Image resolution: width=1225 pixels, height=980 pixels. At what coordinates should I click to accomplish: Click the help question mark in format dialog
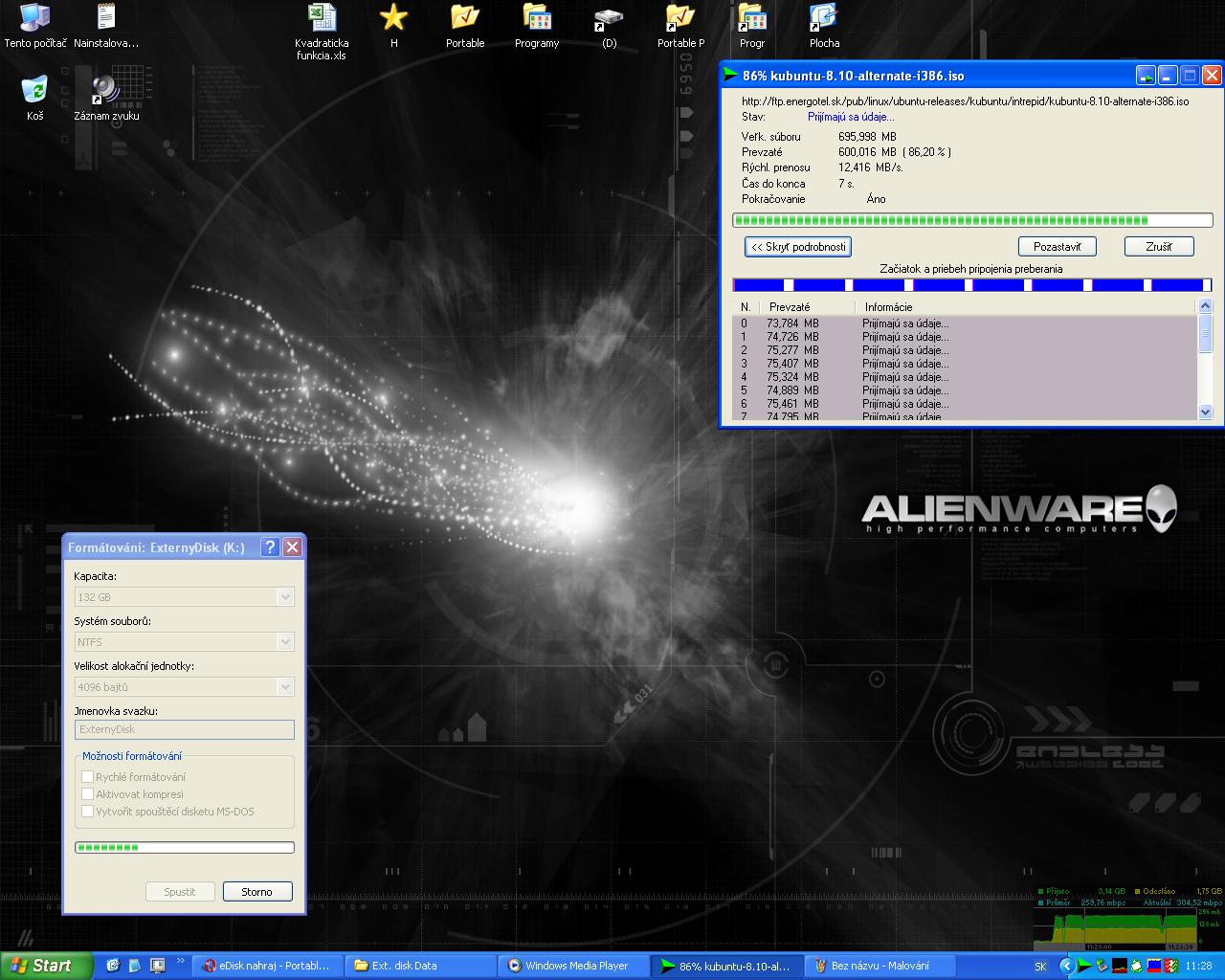point(270,547)
